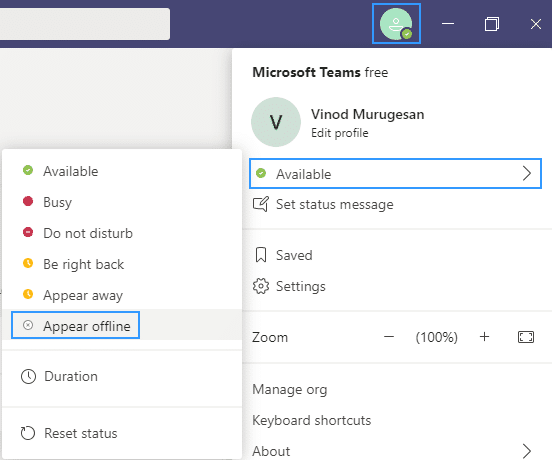552x460 pixels.
Task: Click the green Available dot in submenu
Action: pos(28,170)
